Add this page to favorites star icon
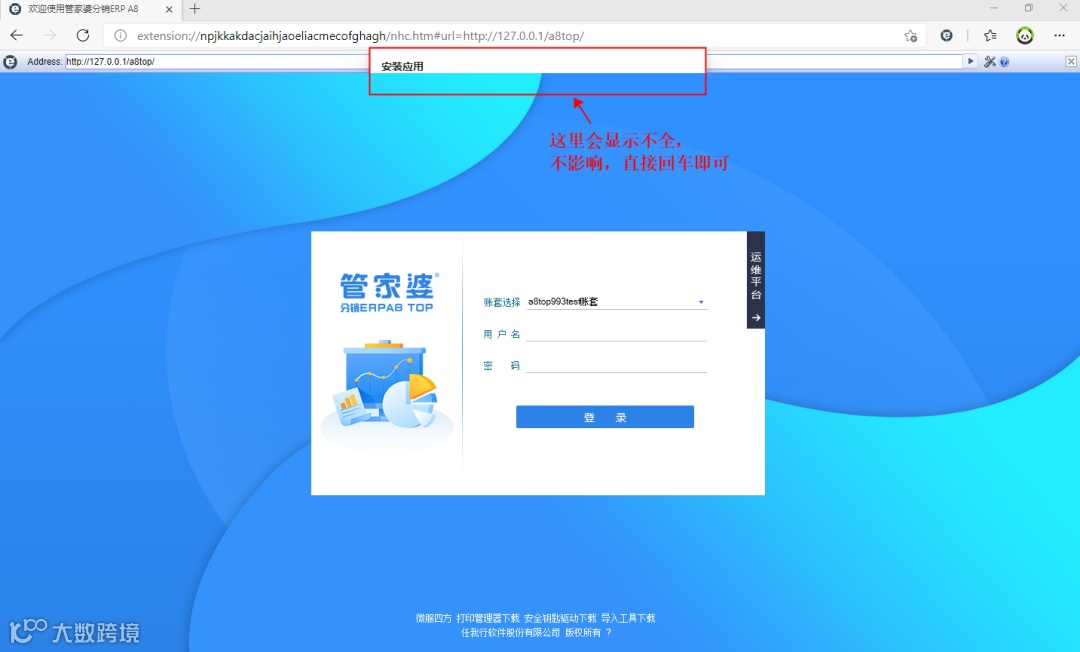 (x=911, y=36)
